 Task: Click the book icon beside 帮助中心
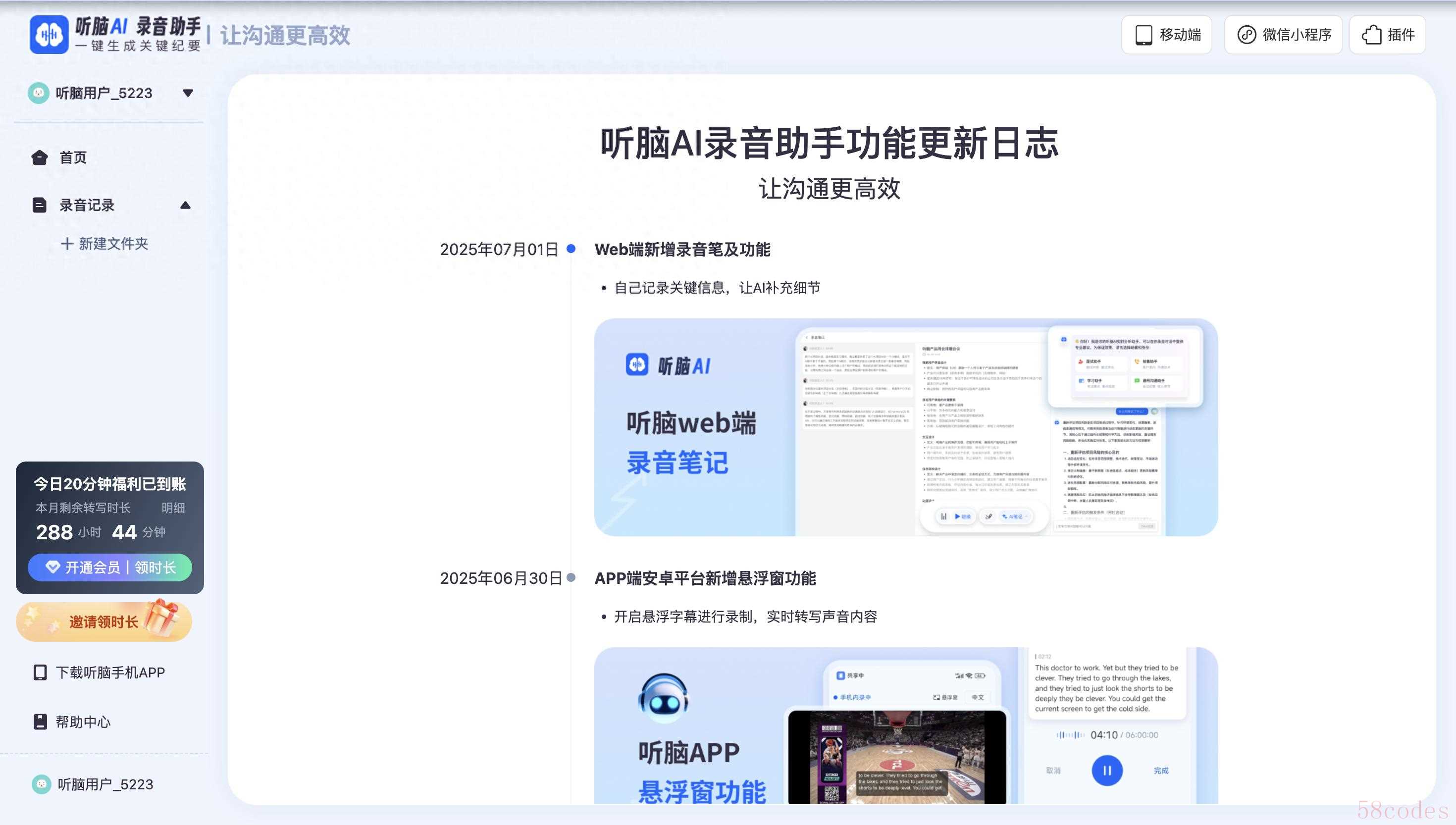pos(40,722)
